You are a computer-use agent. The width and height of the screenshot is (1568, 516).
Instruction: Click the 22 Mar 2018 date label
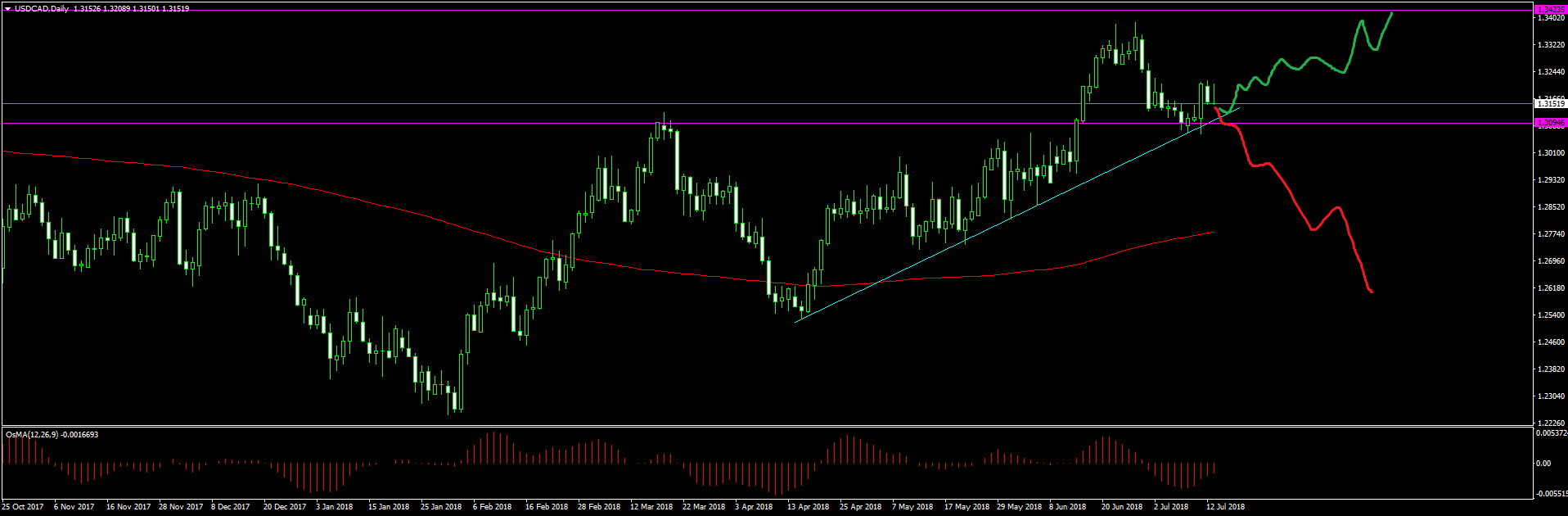pos(704,507)
